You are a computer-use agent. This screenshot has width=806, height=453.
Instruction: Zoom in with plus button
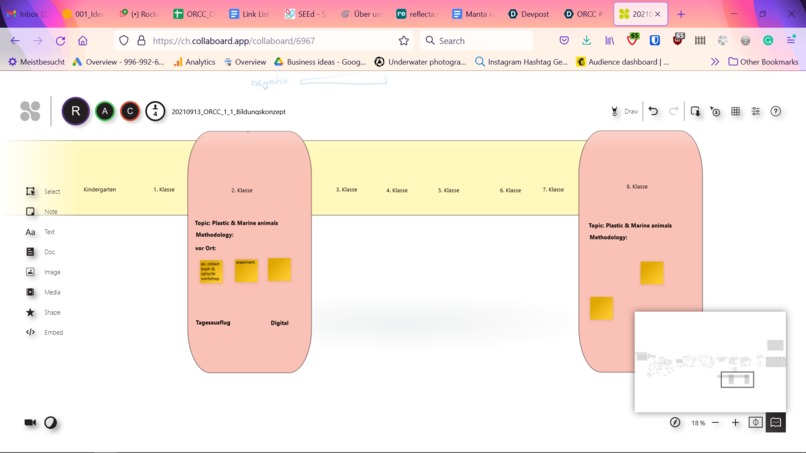click(x=736, y=423)
